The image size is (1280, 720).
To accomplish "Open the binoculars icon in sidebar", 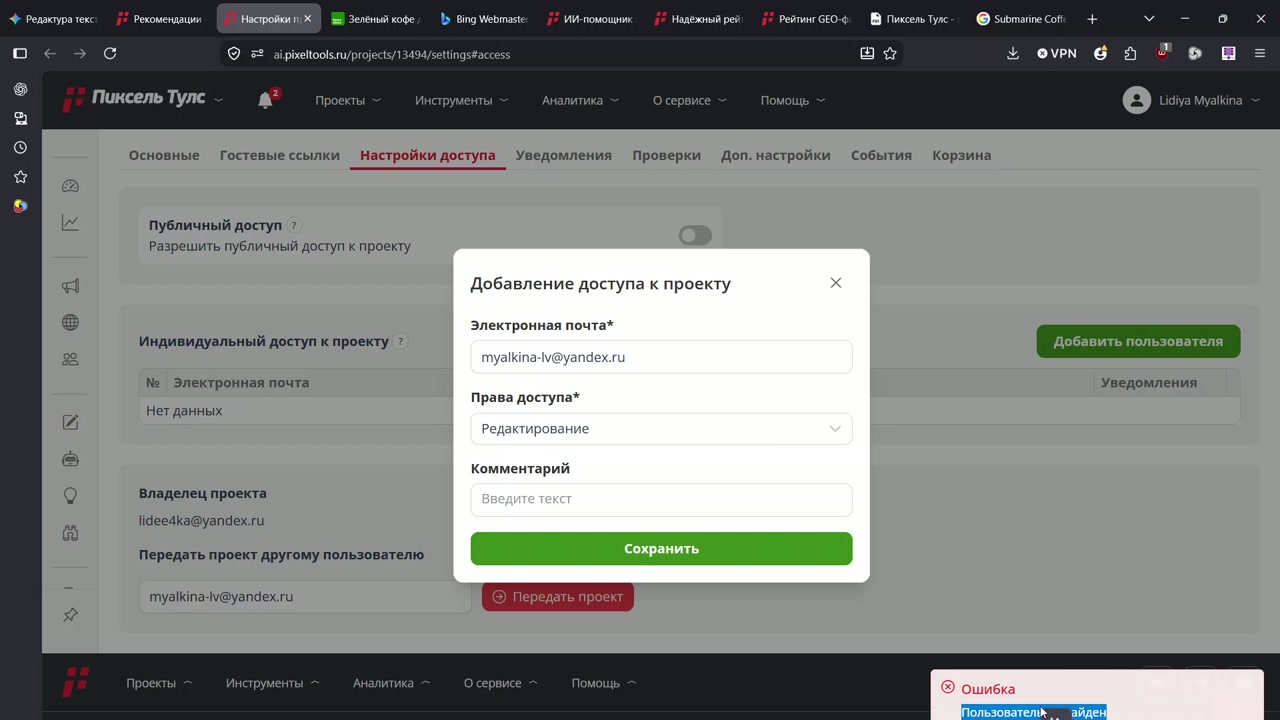I will [70, 533].
